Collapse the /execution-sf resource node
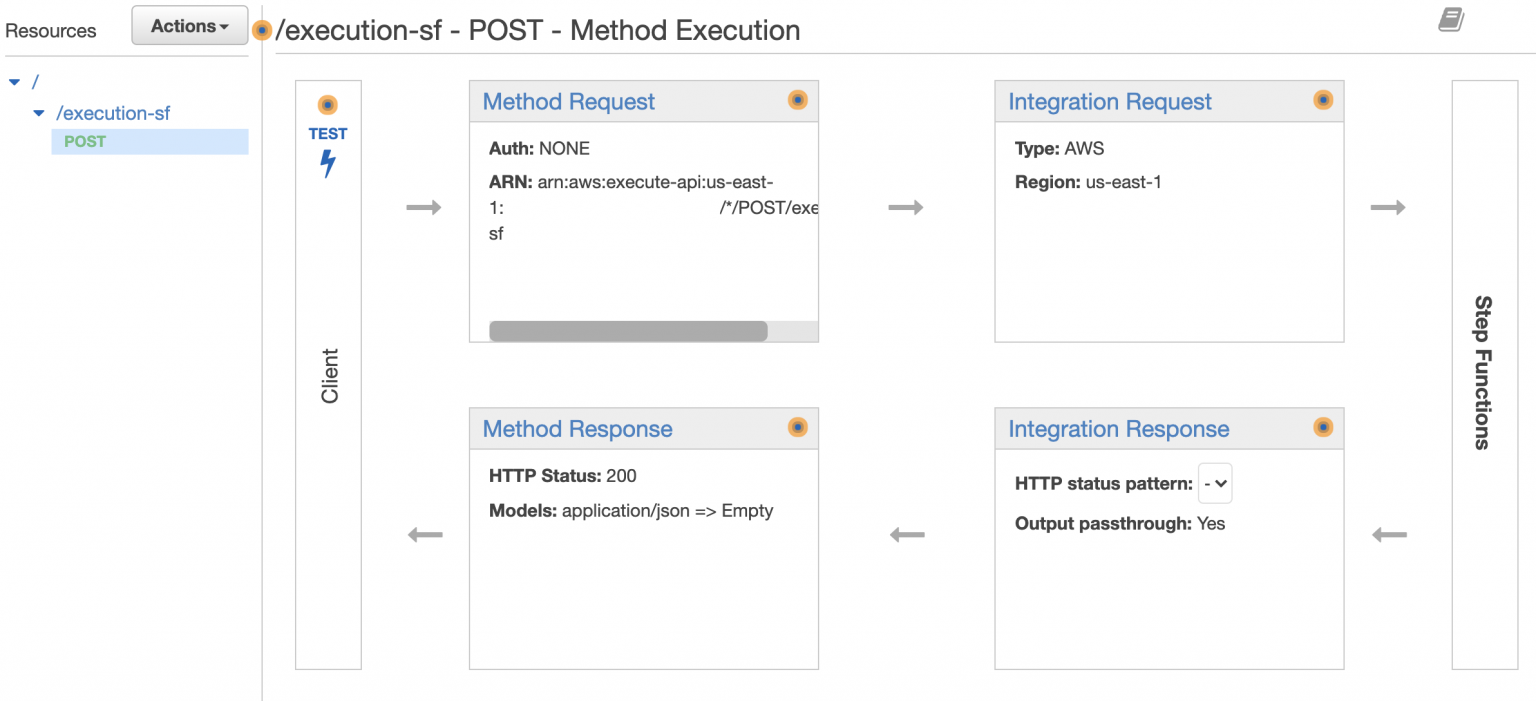Image resolution: width=1536 pixels, height=701 pixels. click(x=37, y=113)
